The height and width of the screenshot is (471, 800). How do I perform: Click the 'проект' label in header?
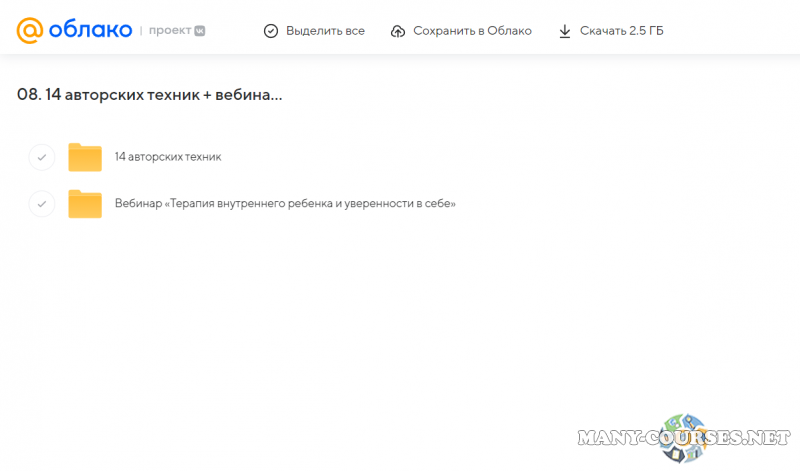click(x=168, y=31)
